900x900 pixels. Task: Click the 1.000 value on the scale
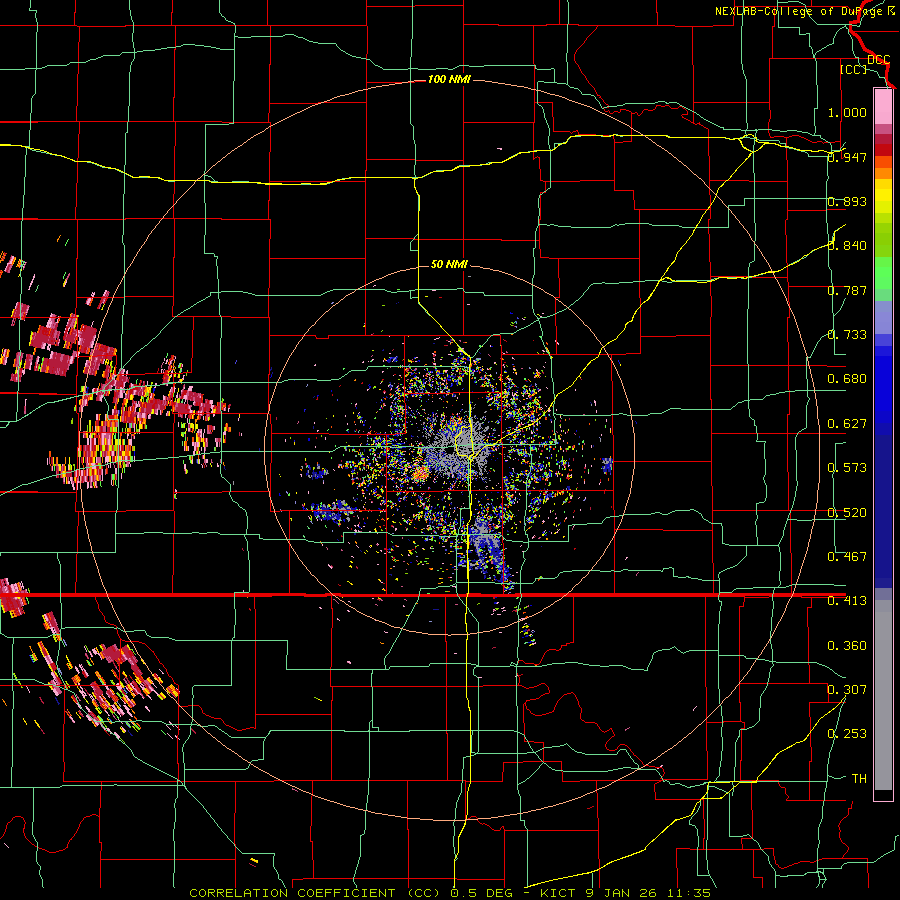point(847,112)
